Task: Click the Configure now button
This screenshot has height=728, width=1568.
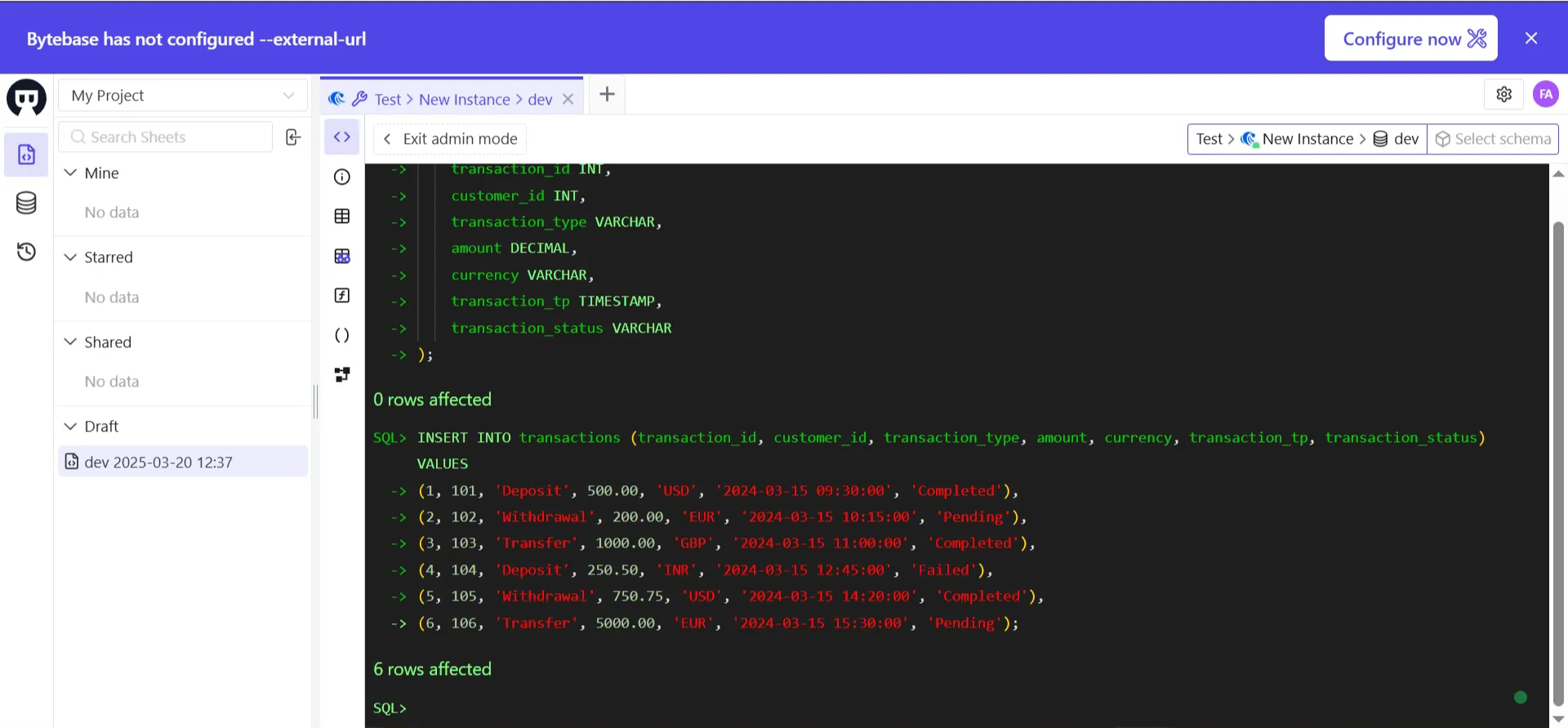Action: (x=1410, y=38)
